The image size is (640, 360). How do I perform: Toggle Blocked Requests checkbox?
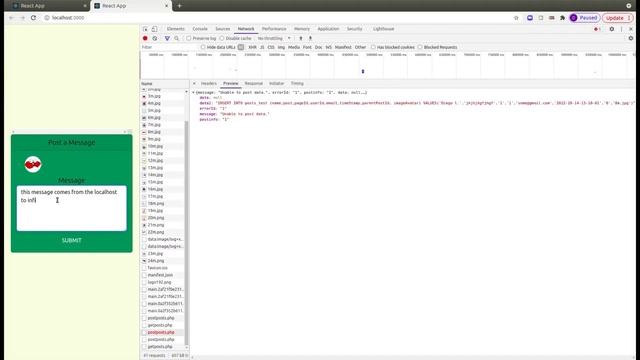point(420,47)
